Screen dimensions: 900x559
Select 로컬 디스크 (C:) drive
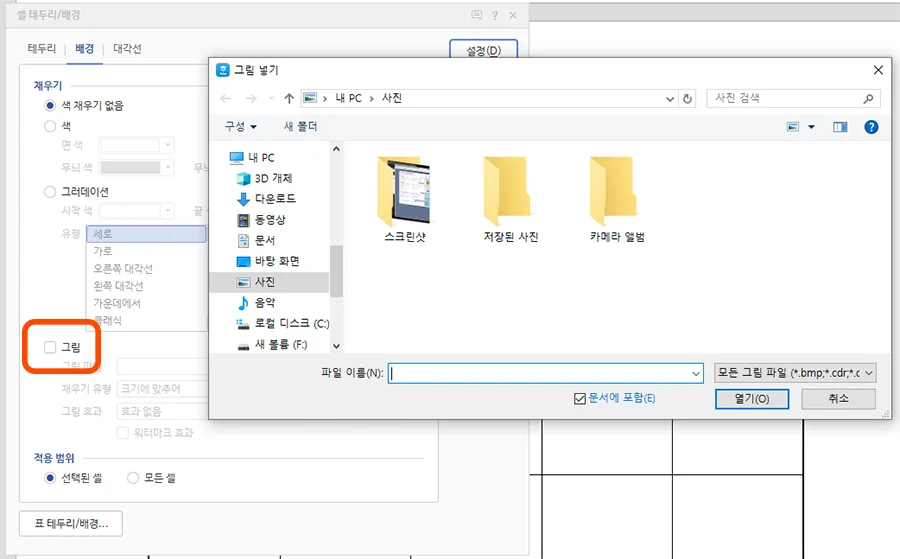pyautogui.click(x=283, y=323)
